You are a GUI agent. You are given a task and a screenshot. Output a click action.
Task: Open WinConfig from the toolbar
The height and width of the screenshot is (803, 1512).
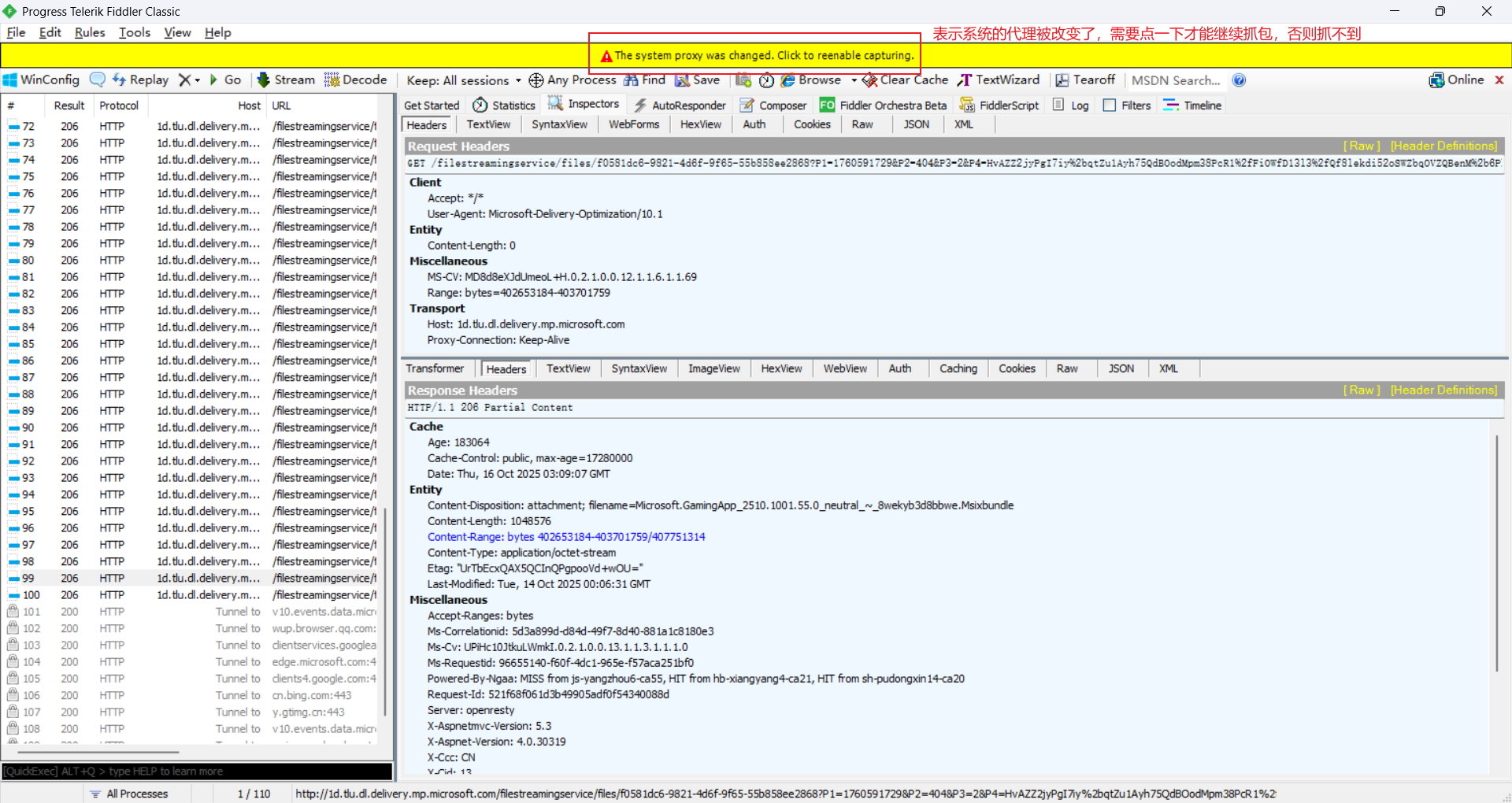(41, 80)
